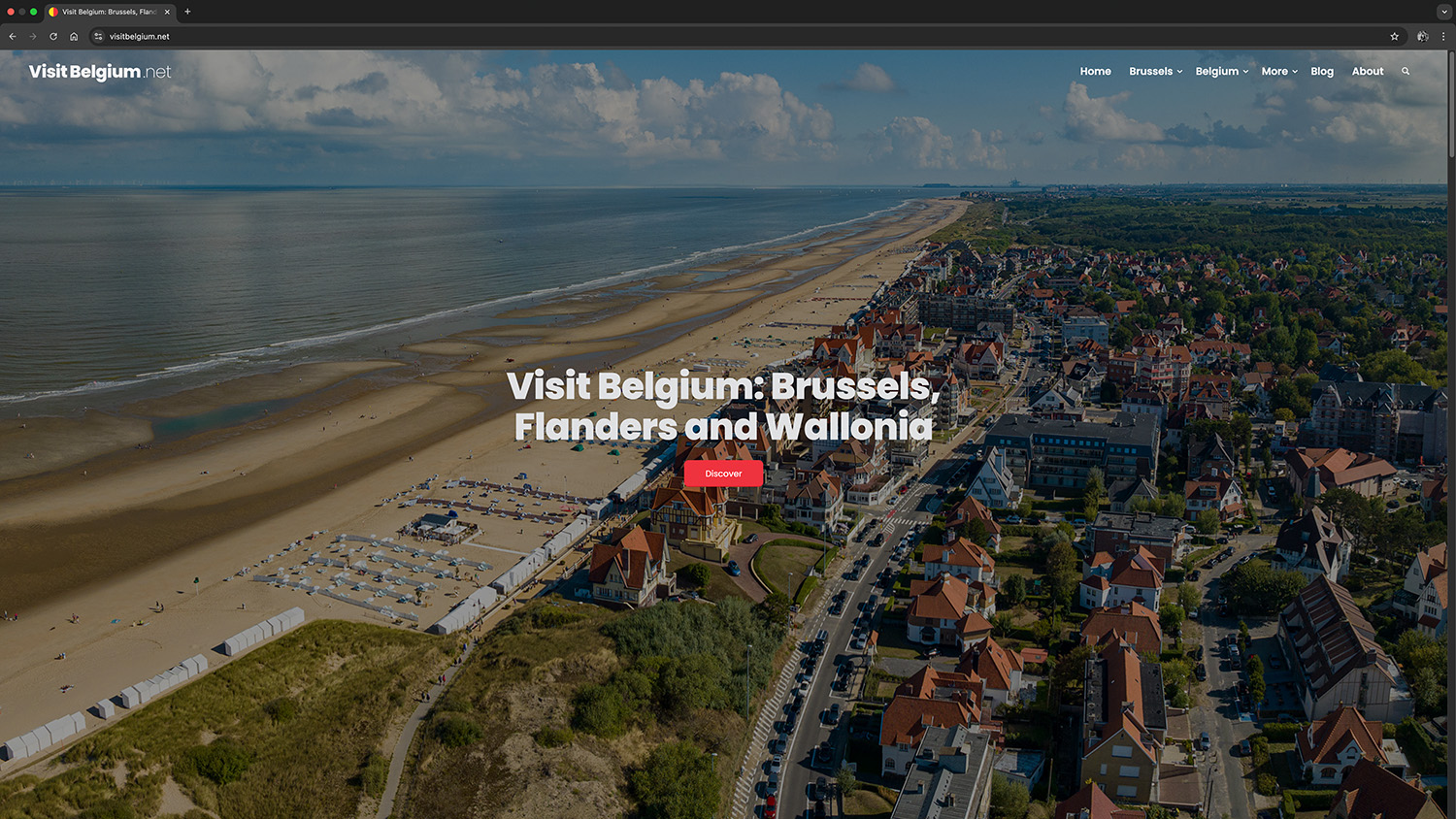Image resolution: width=1456 pixels, height=819 pixels.
Task: Expand the More dropdown menu
Action: pyautogui.click(x=1279, y=72)
